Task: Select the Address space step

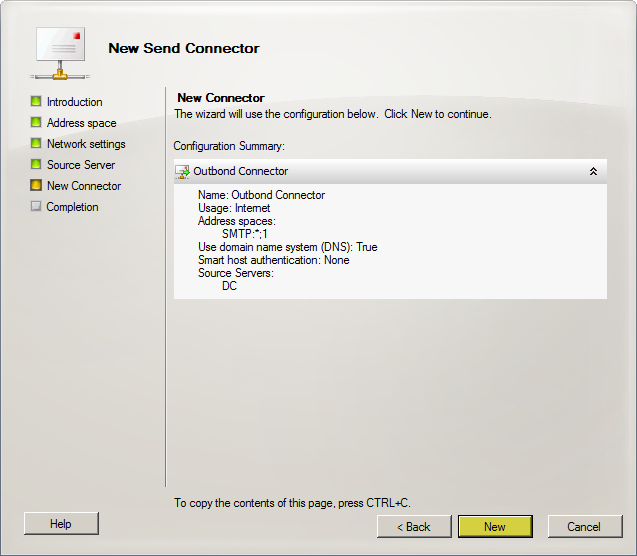Action: 81,123
